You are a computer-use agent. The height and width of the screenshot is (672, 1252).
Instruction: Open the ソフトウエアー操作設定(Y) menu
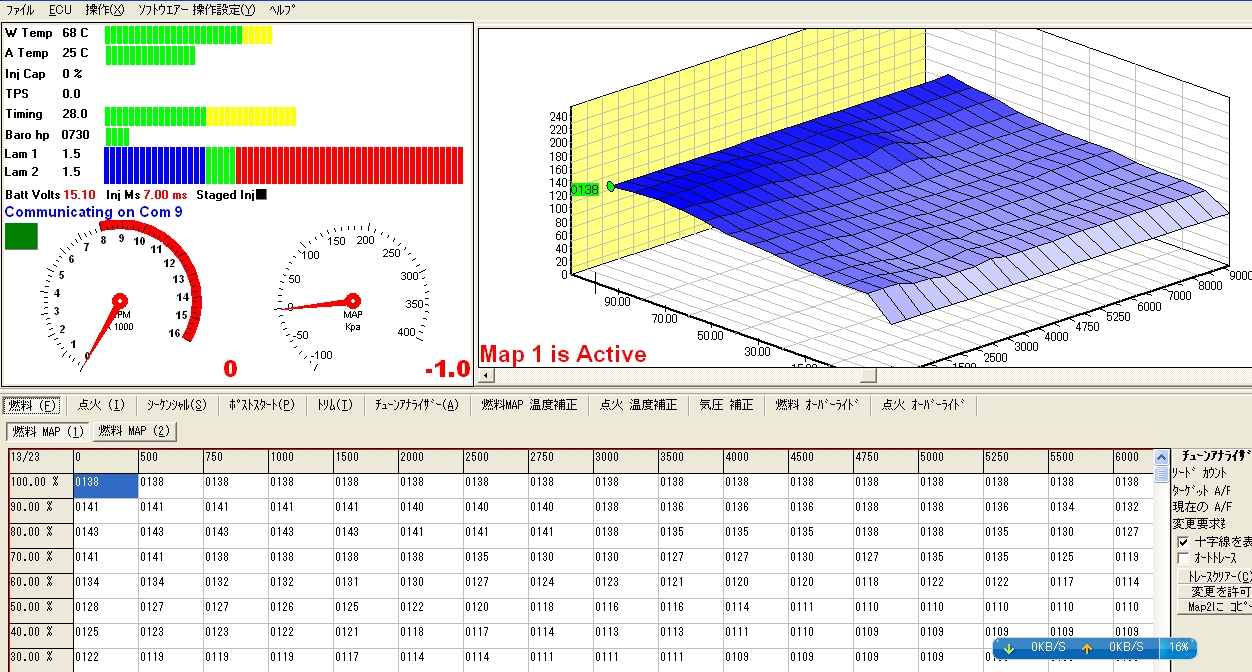(x=196, y=9)
